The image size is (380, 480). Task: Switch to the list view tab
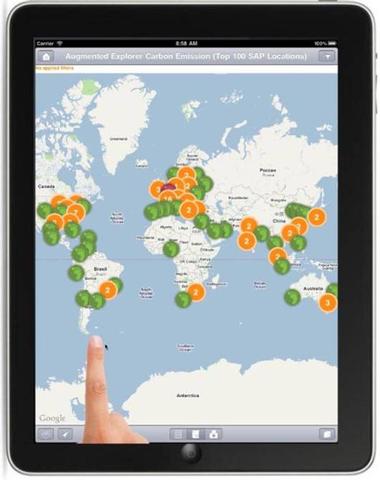point(178,434)
